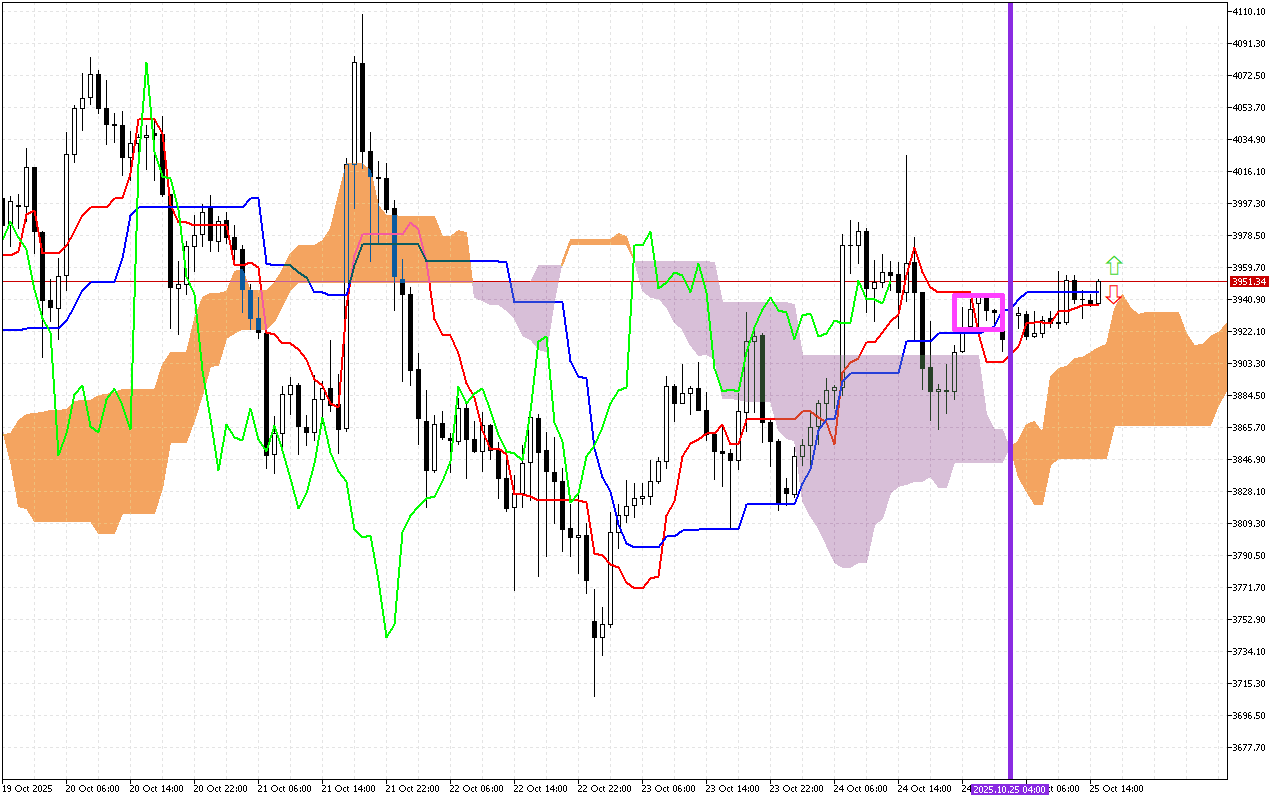Select the highlighted 2025.10.25 04:00 time tag

(x=1009, y=789)
